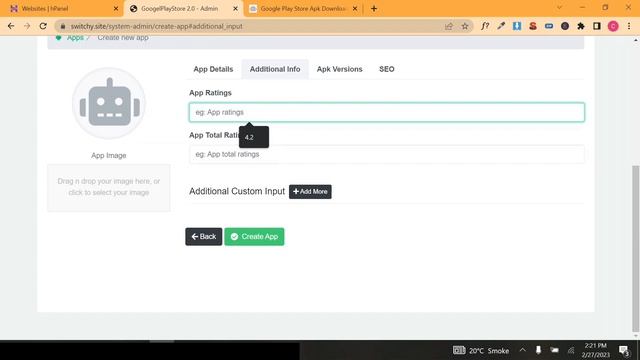Click the battery tray icon

coord(554,350)
